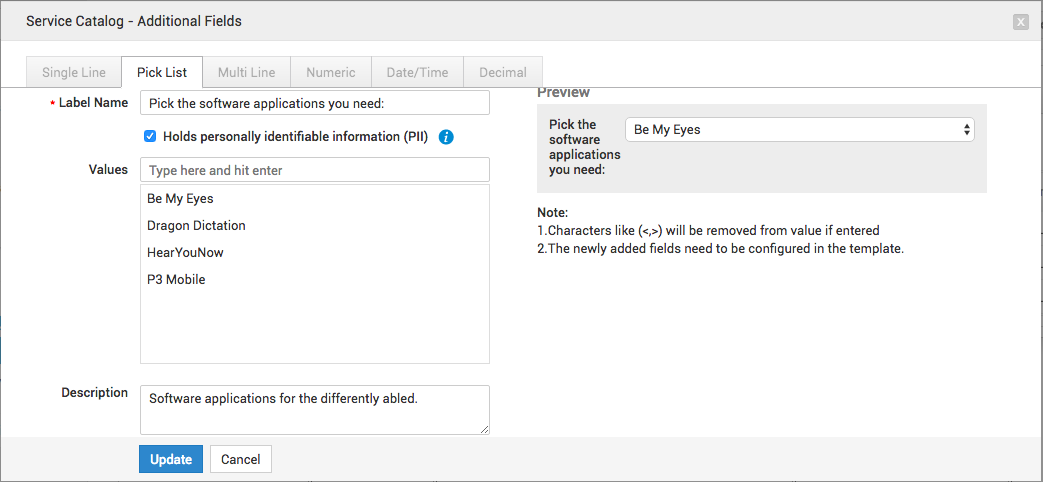The height and width of the screenshot is (482, 1043).
Task: Select the Decimal tab
Action: 502,72
